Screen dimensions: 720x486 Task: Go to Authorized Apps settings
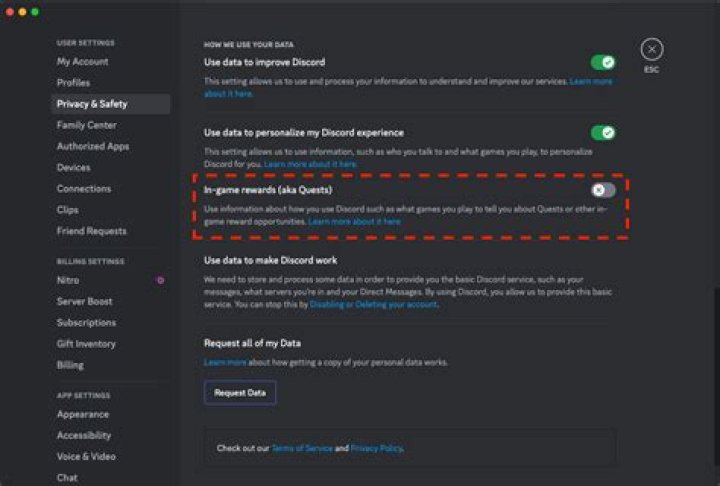click(92, 146)
